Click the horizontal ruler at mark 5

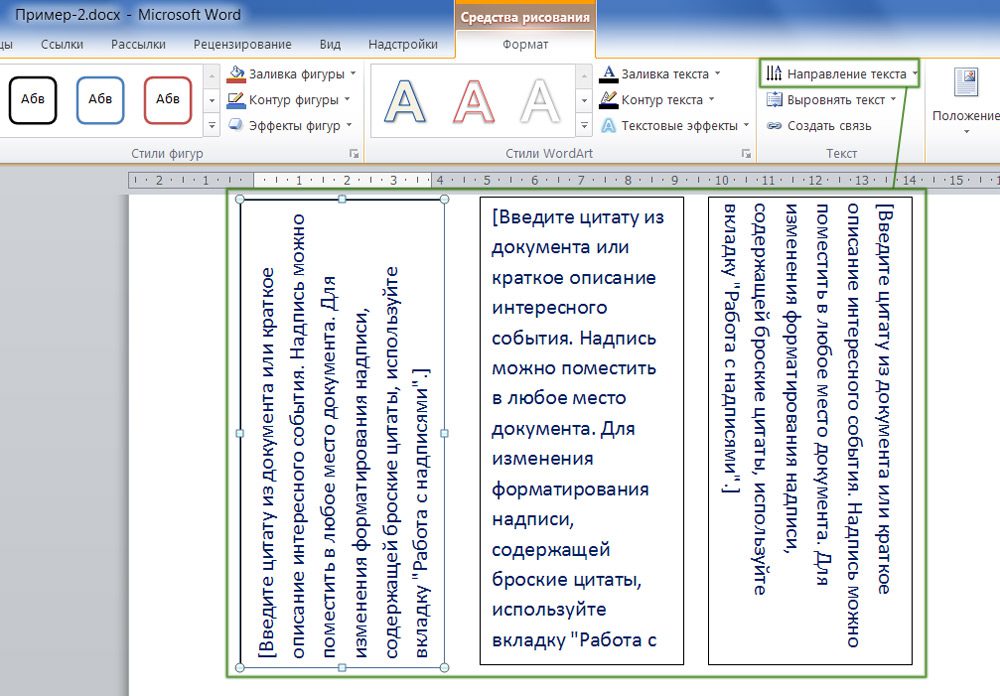click(487, 181)
